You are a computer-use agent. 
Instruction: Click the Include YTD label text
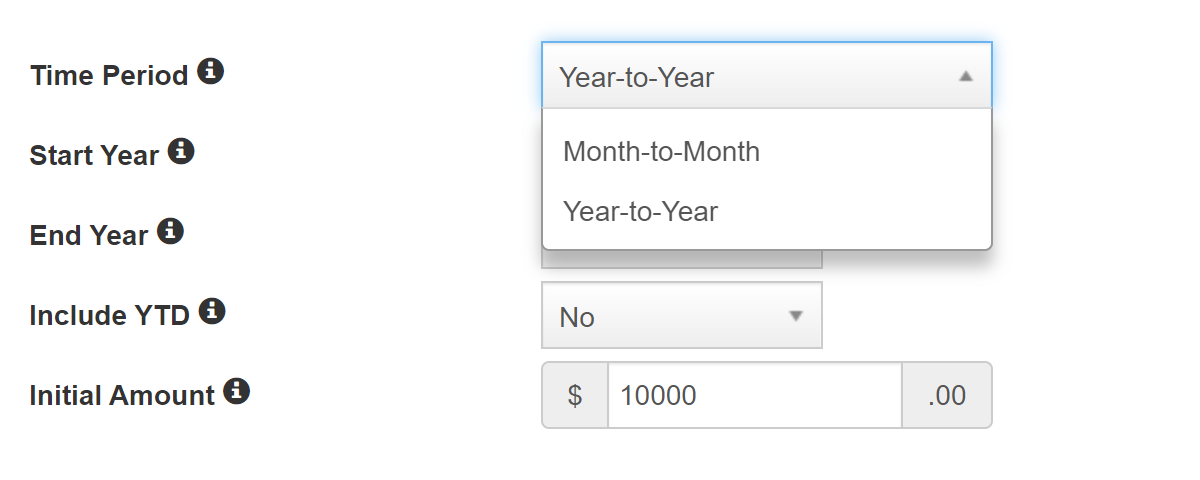[110, 316]
